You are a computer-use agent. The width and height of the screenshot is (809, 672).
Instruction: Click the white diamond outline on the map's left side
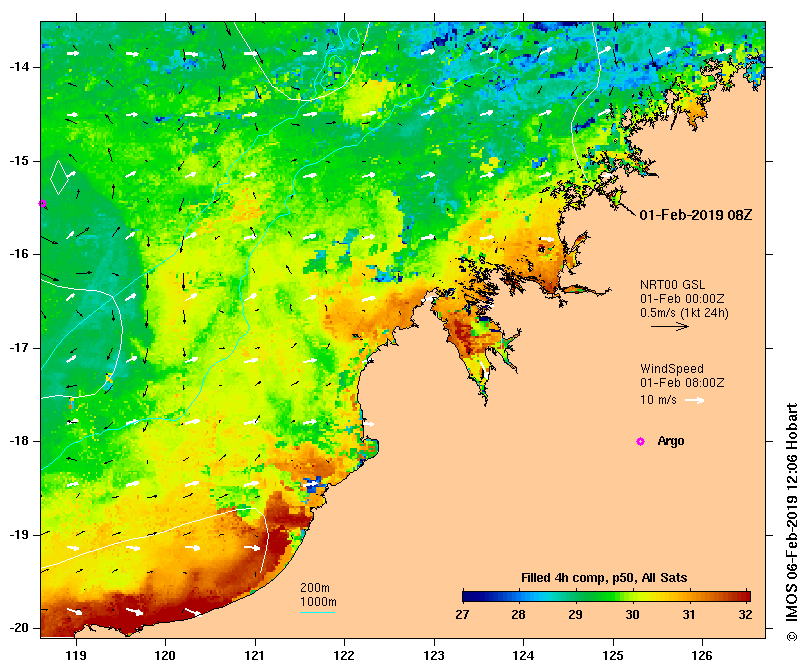point(59,178)
